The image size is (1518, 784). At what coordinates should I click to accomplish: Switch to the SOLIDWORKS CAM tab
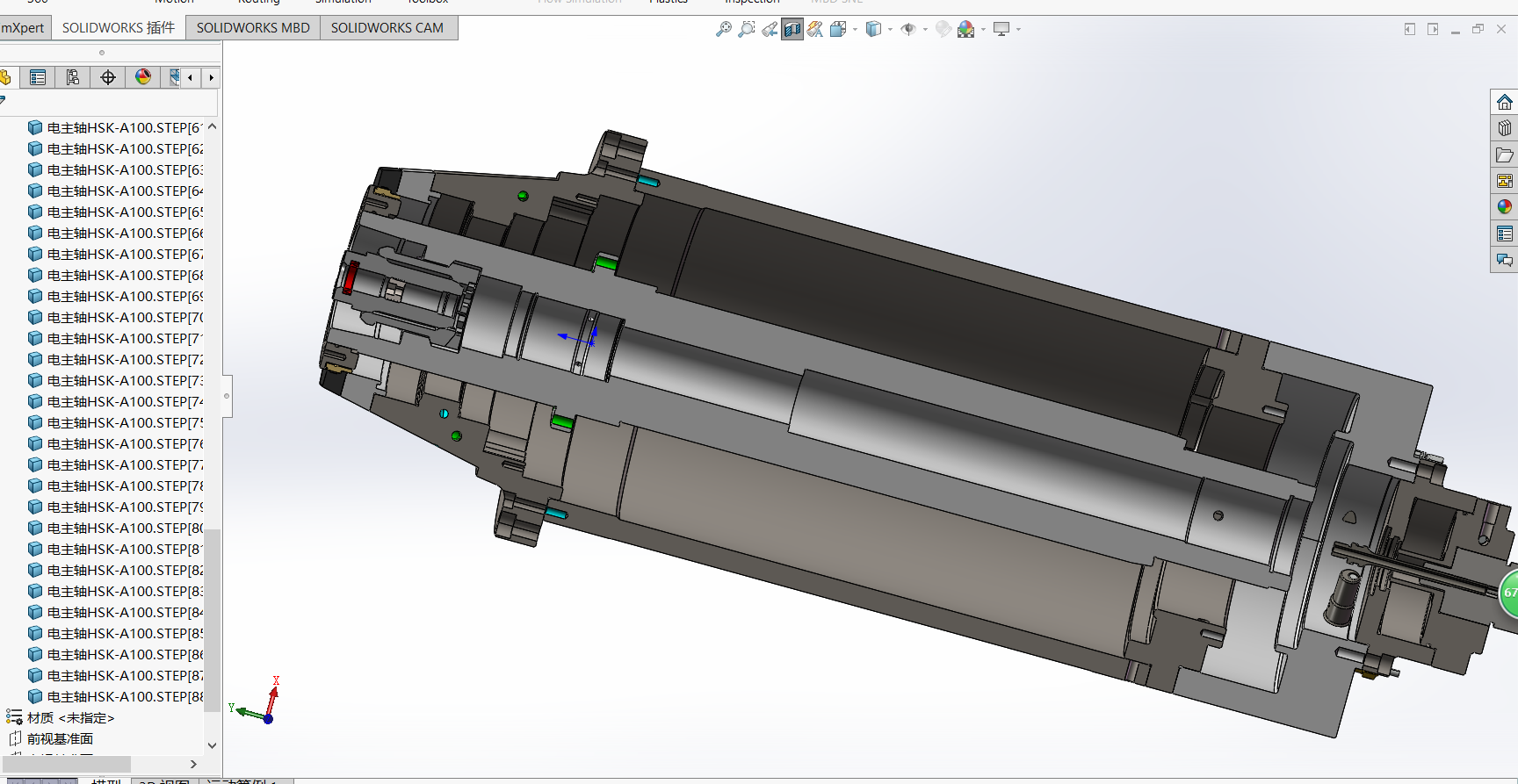click(x=387, y=28)
